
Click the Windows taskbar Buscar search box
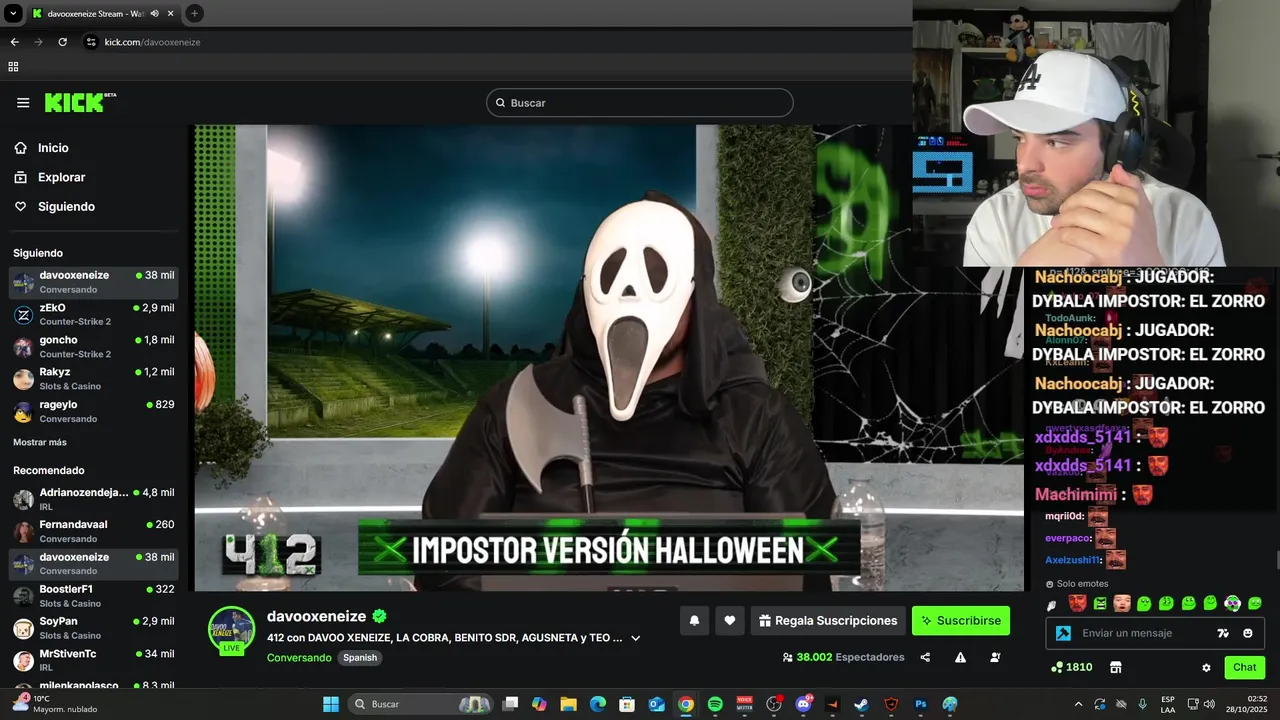click(x=421, y=704)
